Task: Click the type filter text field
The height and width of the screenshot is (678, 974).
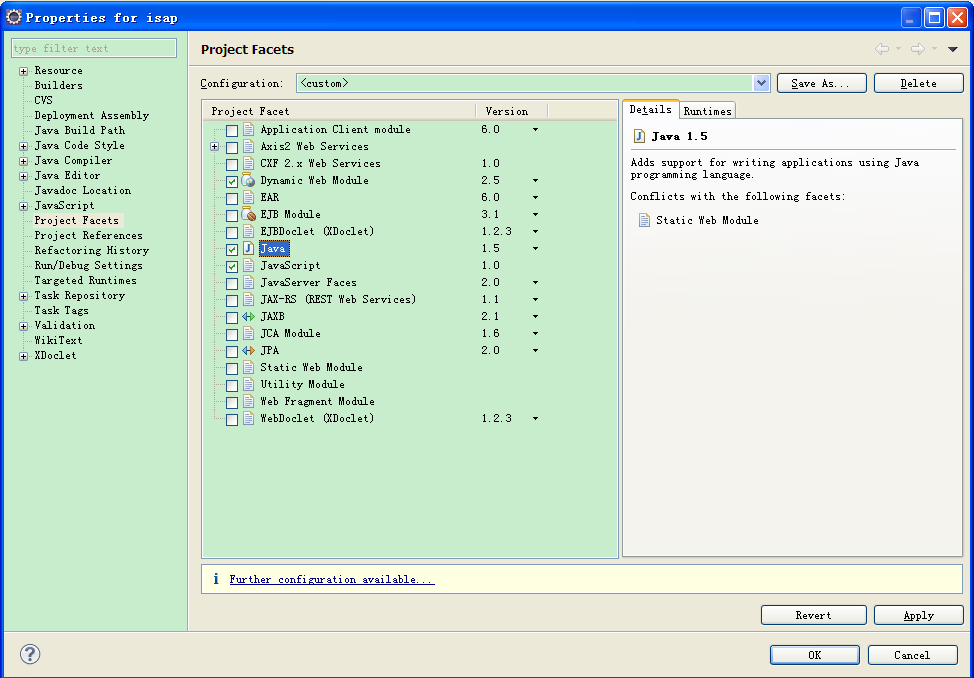Action: (94, 48)
